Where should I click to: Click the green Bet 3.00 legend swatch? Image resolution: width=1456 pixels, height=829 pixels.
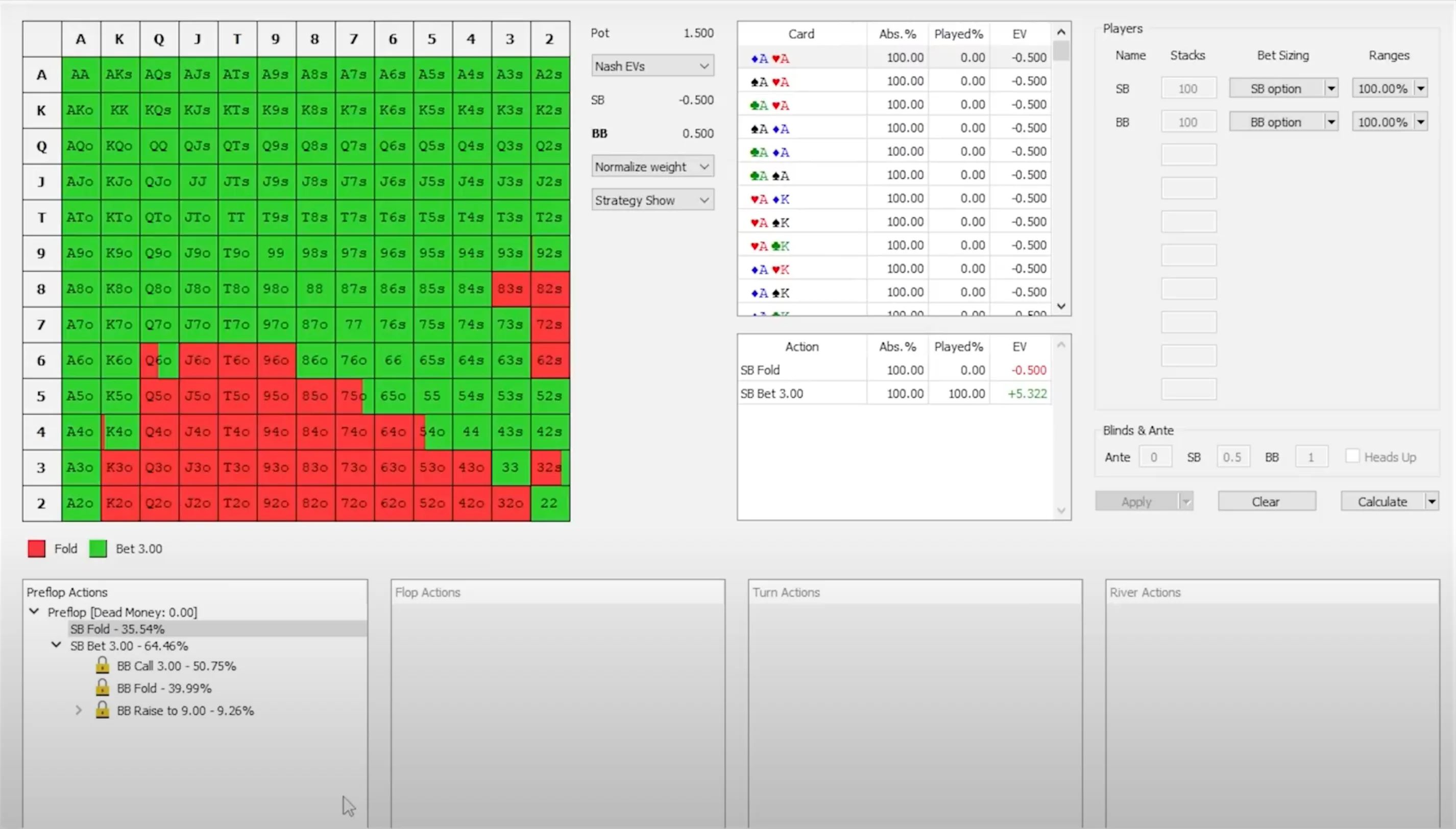pos(98,548)
